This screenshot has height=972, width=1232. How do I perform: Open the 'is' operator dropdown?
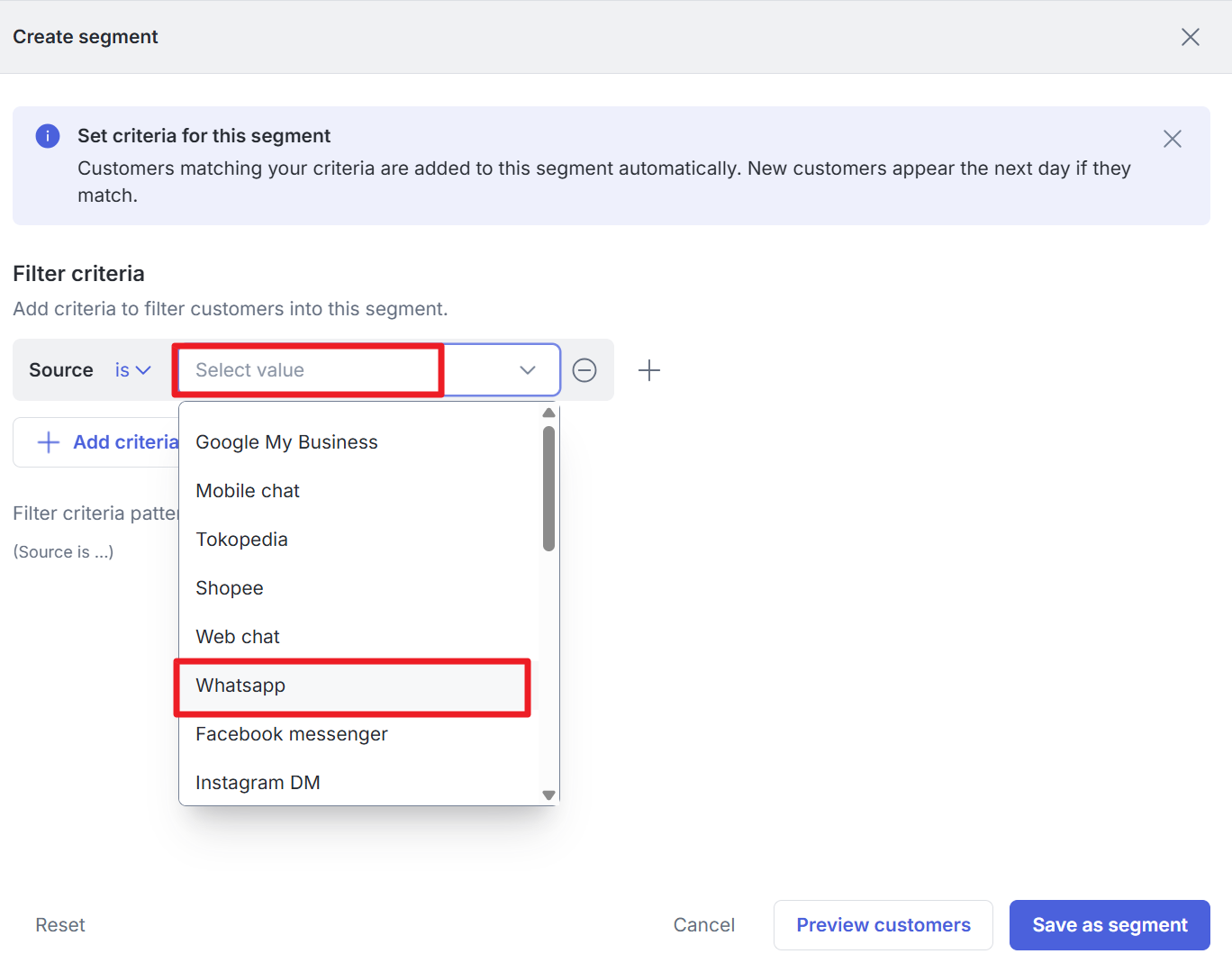click(132, 370)
